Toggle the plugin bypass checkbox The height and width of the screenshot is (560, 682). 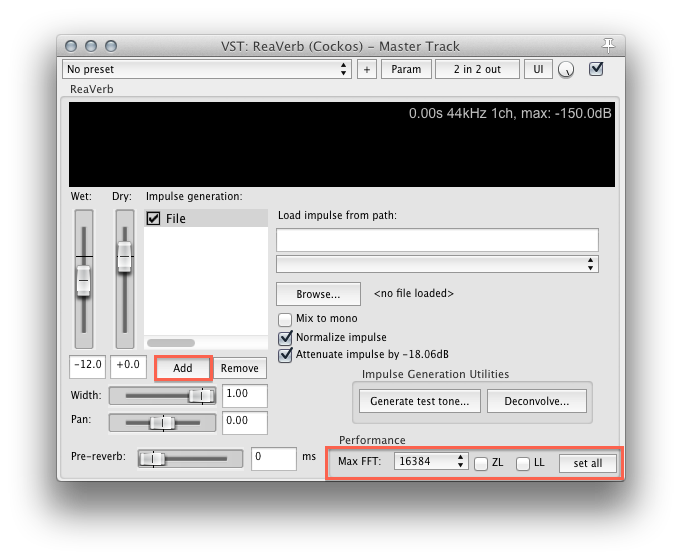595,69
